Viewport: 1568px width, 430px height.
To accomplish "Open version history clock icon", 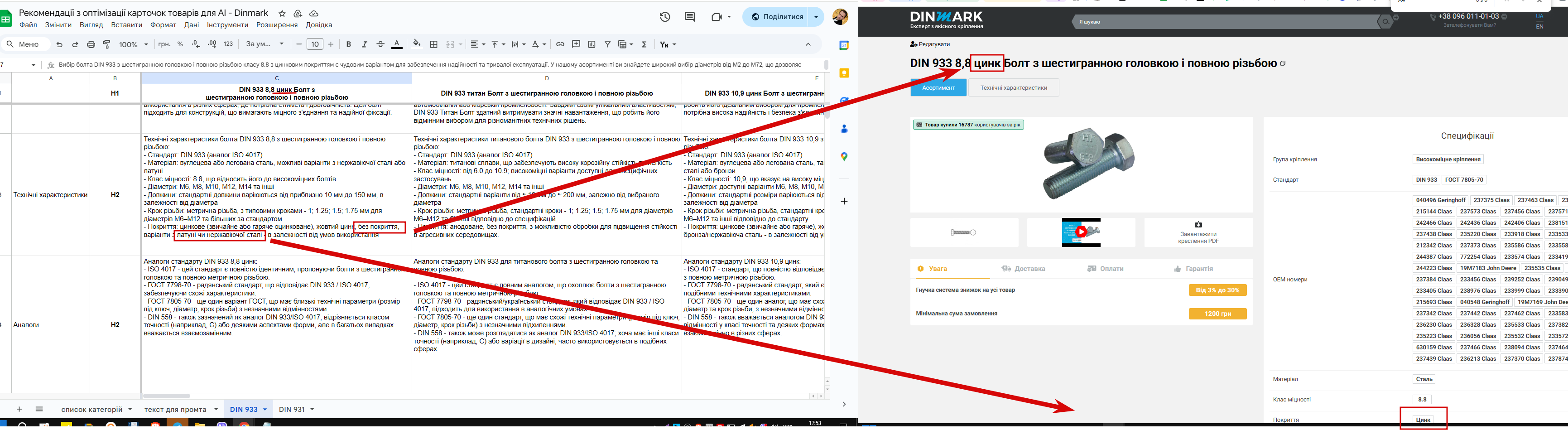I will coord(665,17).
